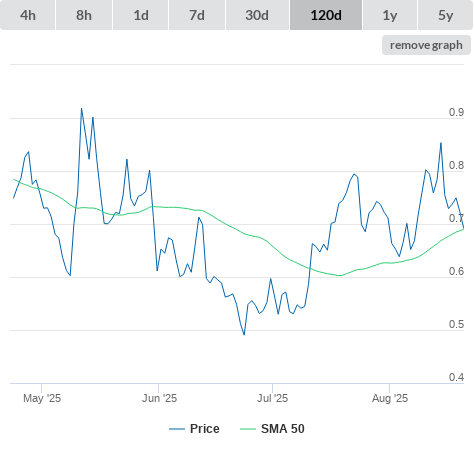This screenshot has height=455, width=474.
Task: Click the 0.8 y-axis label
Action: coord(456,165)
